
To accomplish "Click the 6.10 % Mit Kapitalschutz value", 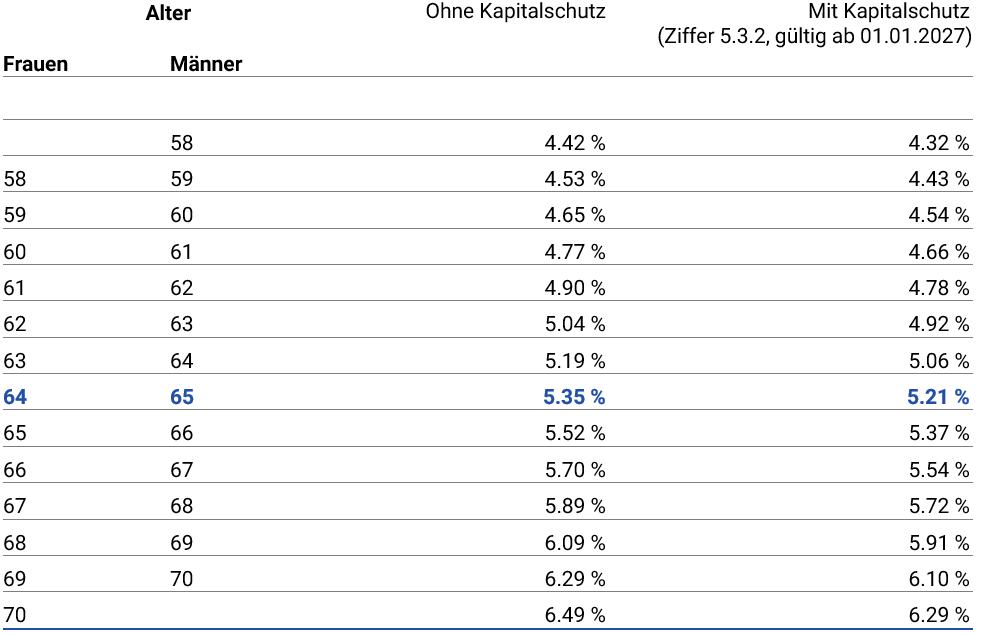I will pos(938,579).
